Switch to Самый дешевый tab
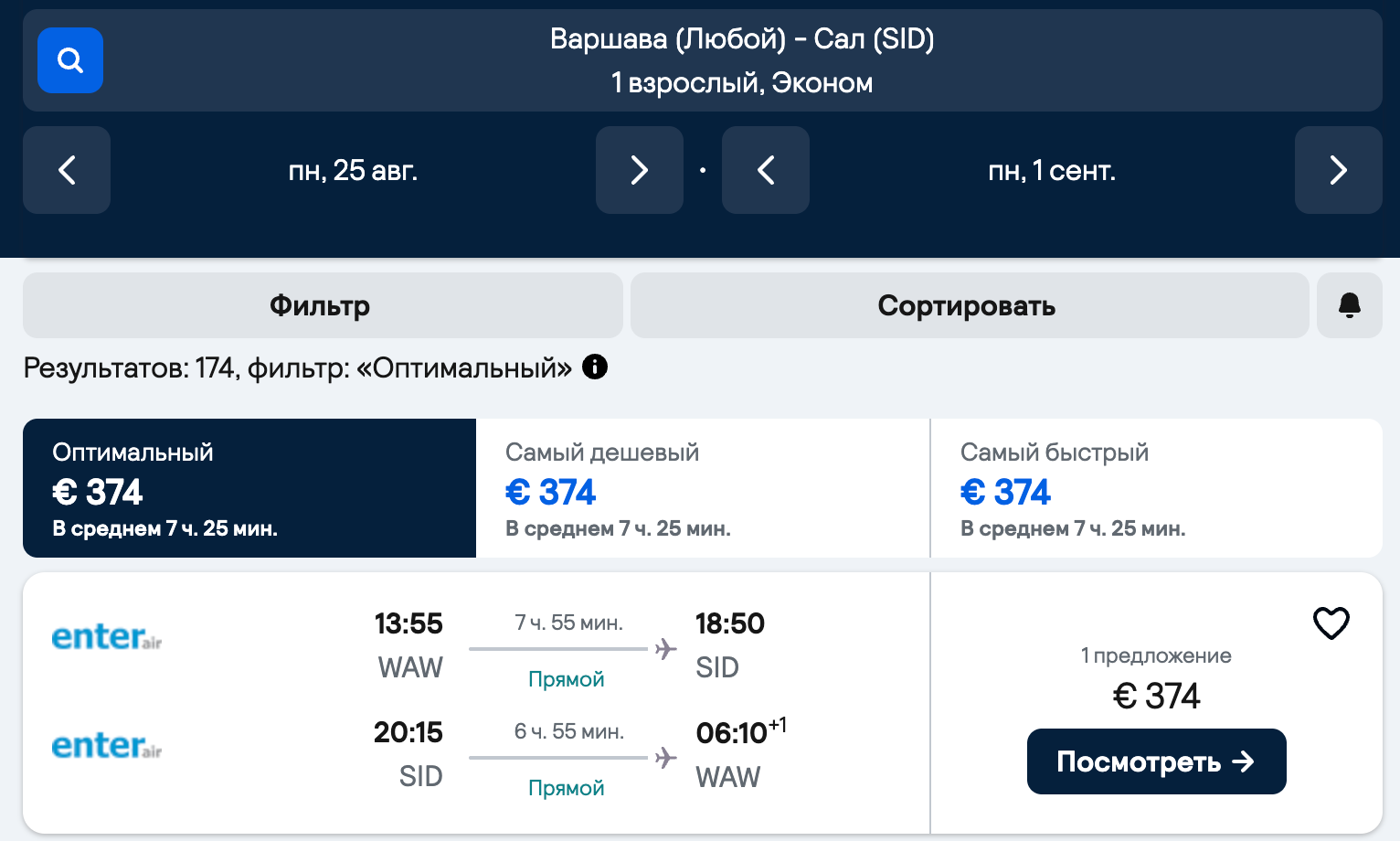Image resolution: width=1400 pixels, height=841 pixels. [702, 488]
